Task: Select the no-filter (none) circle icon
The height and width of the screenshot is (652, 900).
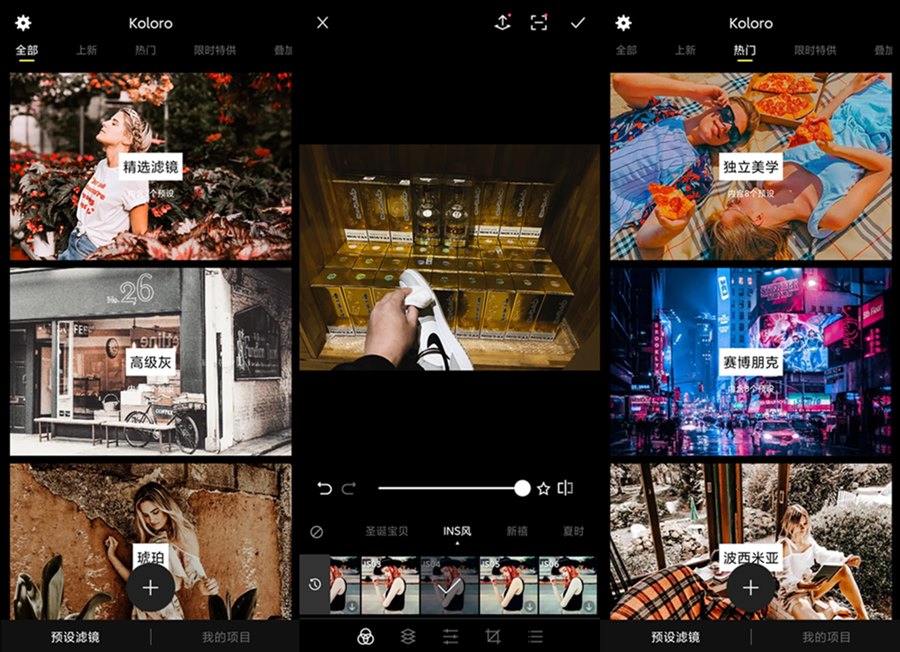Action: click(x=317, y=532)
